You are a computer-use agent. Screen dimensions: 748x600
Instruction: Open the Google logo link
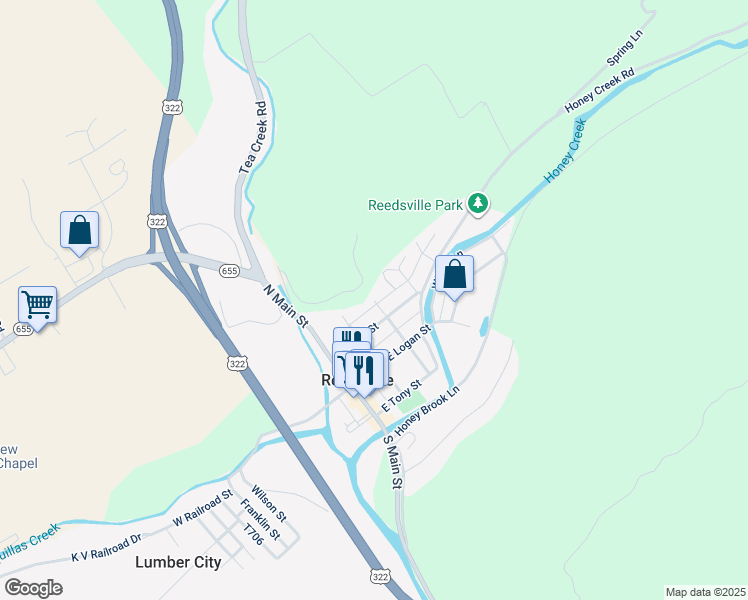tap(34, 588)
